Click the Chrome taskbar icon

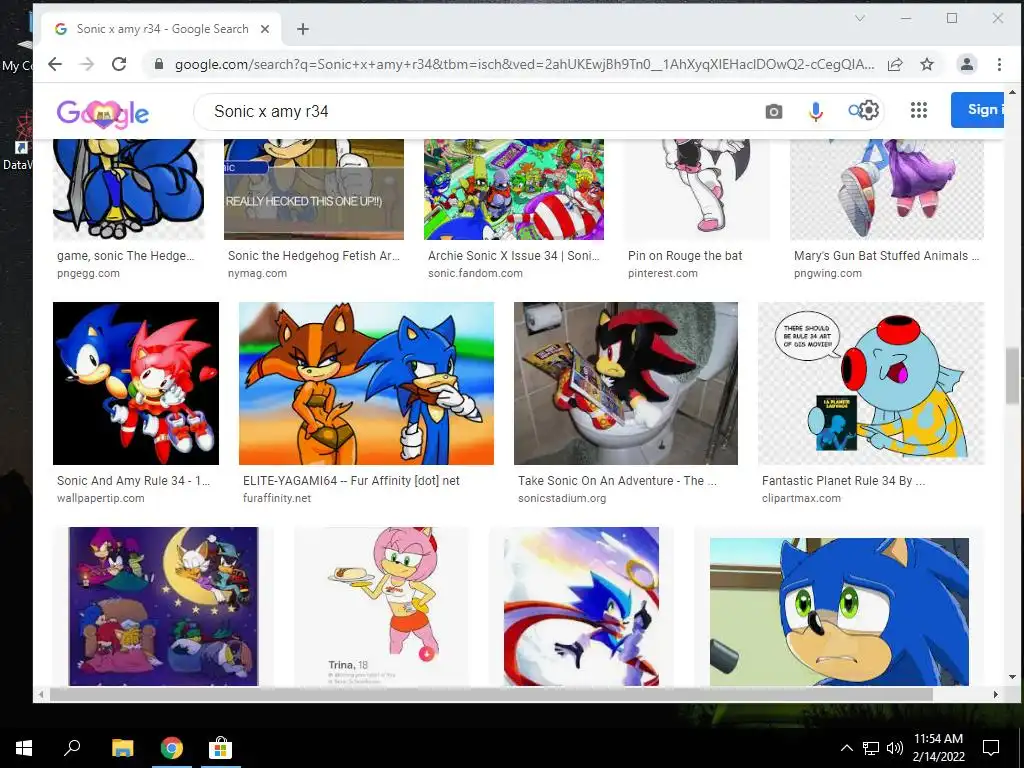pos(172,748)
